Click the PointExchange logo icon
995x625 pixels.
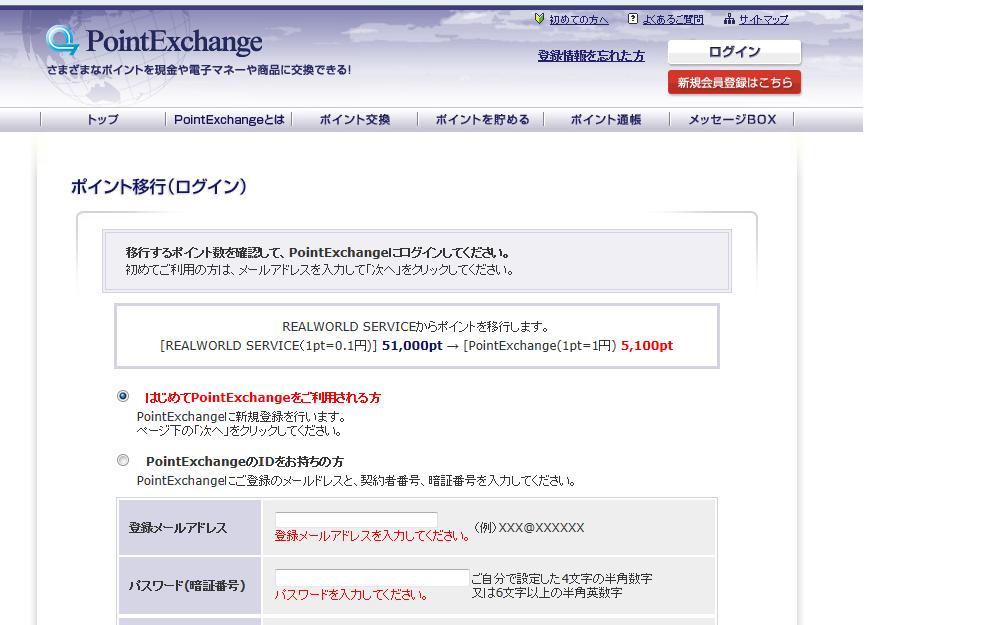[62, 41]
